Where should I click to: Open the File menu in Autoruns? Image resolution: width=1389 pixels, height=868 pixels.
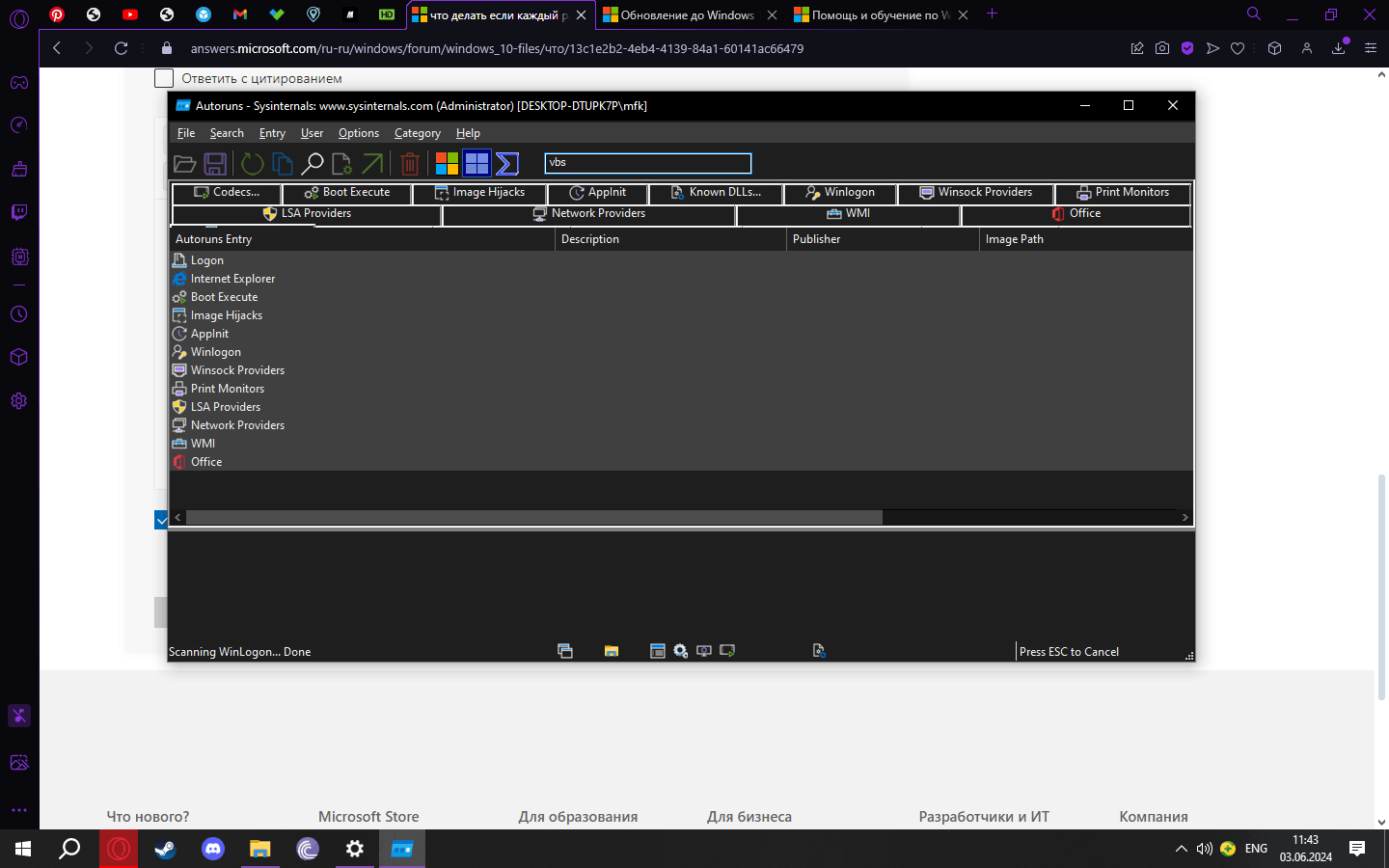[186, 133]
